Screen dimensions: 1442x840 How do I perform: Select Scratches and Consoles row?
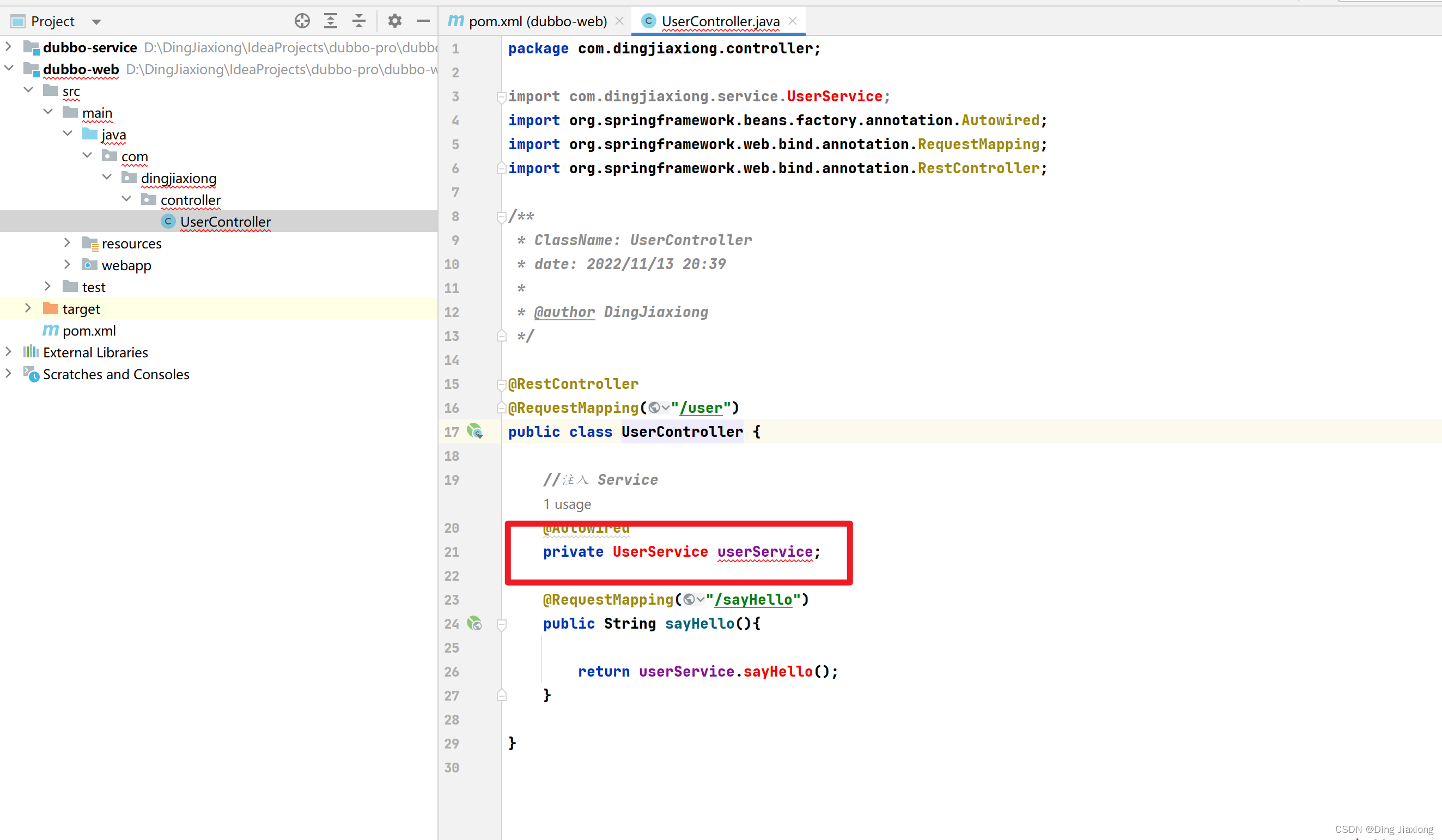click(218, 374)
